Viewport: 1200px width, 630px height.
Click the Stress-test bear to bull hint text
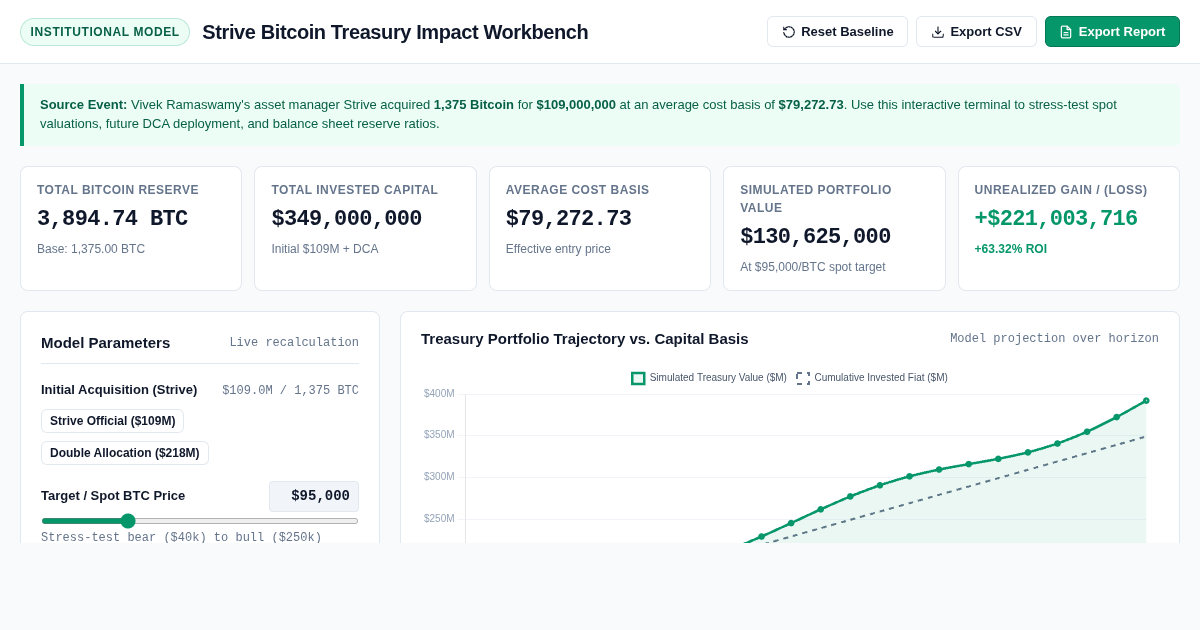click(182, 537)
